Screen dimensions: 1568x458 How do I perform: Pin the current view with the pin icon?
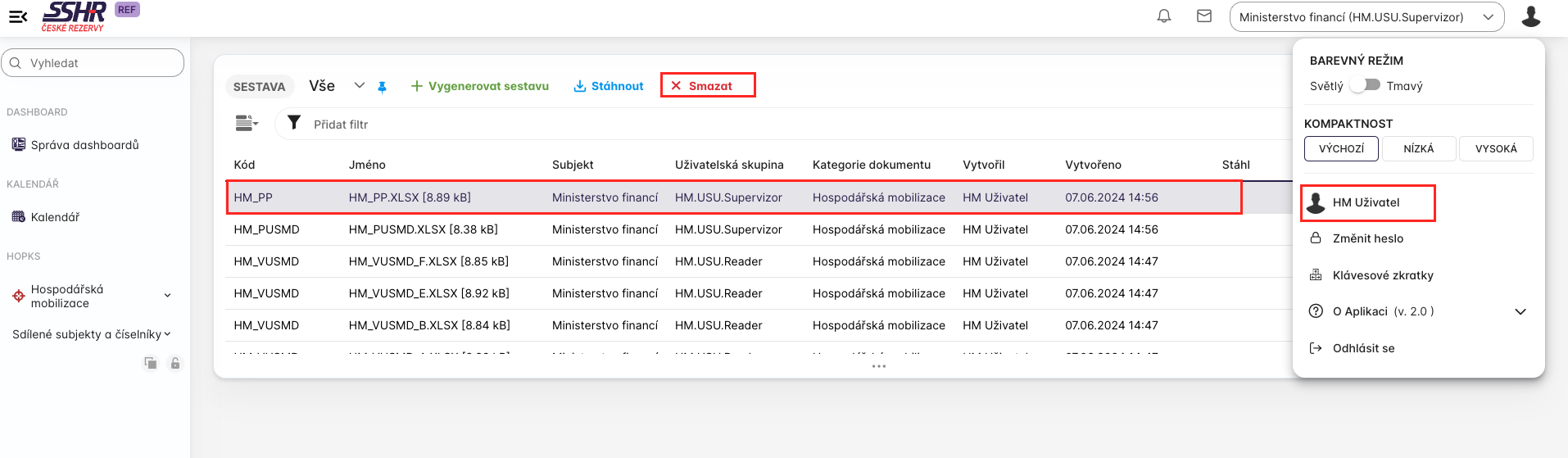tap(382, 87)
